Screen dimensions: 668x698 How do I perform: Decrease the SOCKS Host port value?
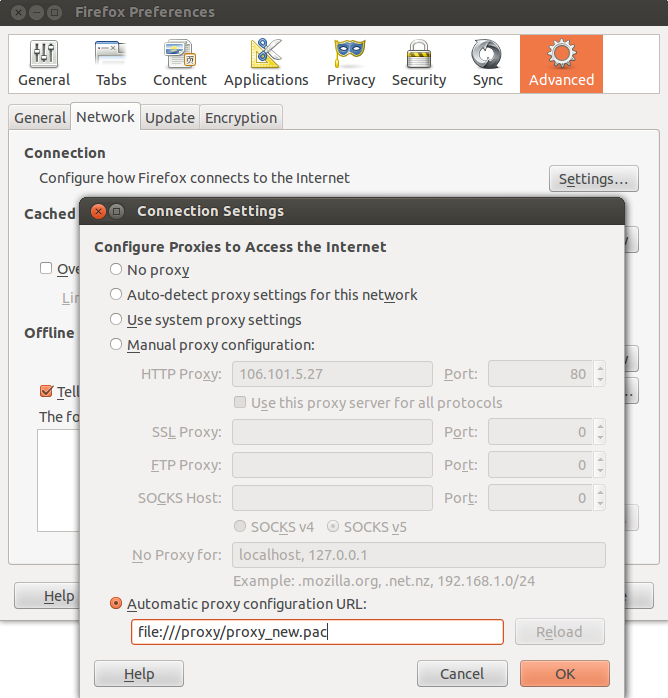(x=600, y=503)
